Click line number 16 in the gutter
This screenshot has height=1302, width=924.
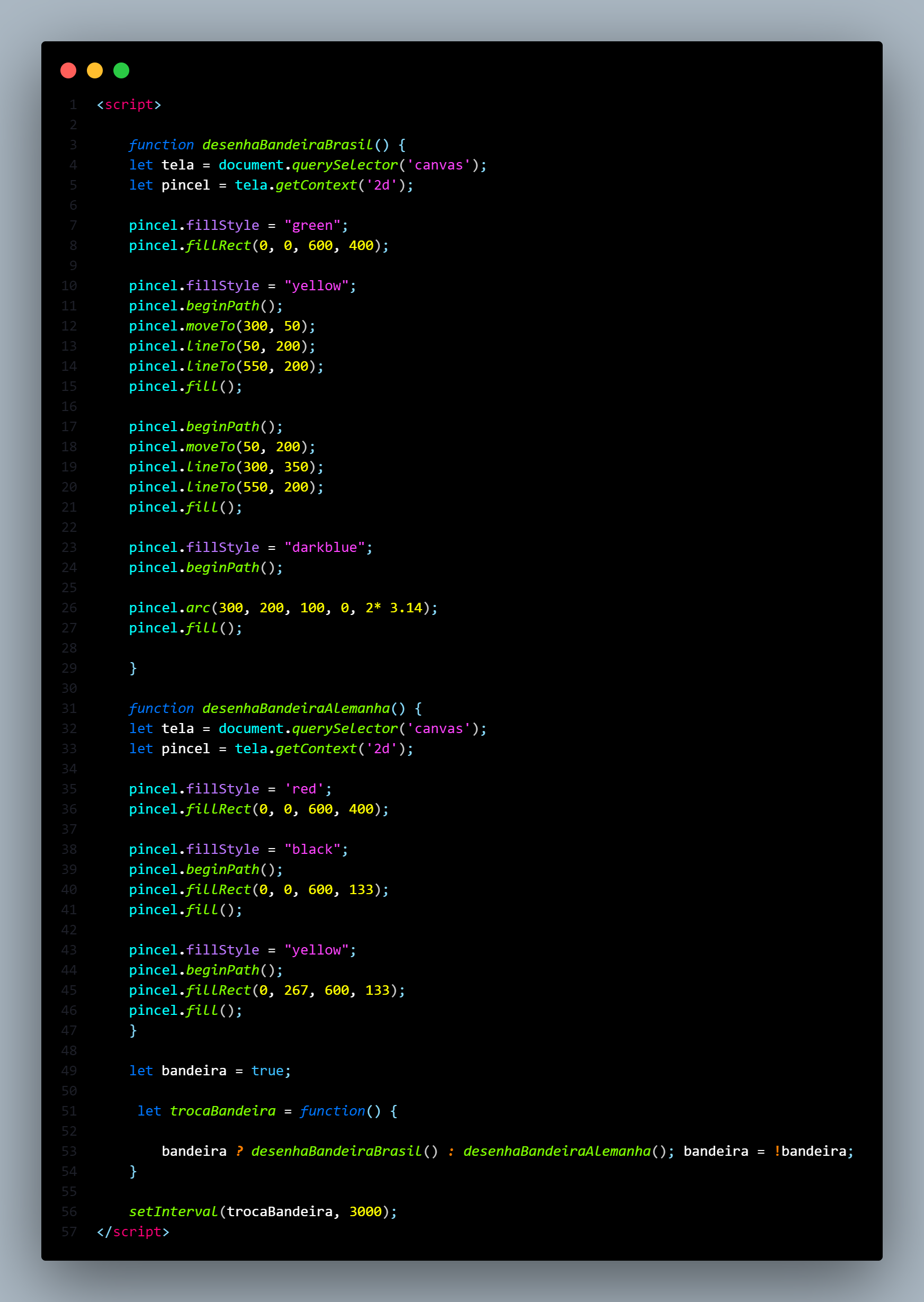69,407
